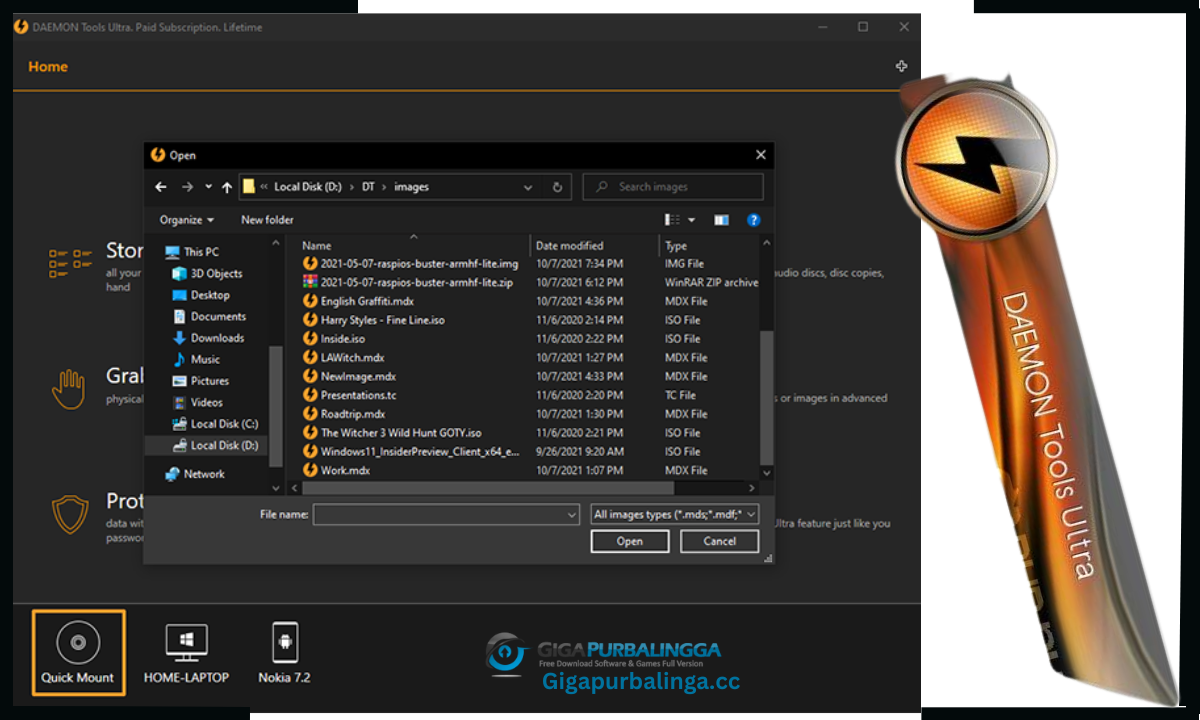The image size is (1200, 720).
Task: Open the Home tab
Action: [48, 66]
